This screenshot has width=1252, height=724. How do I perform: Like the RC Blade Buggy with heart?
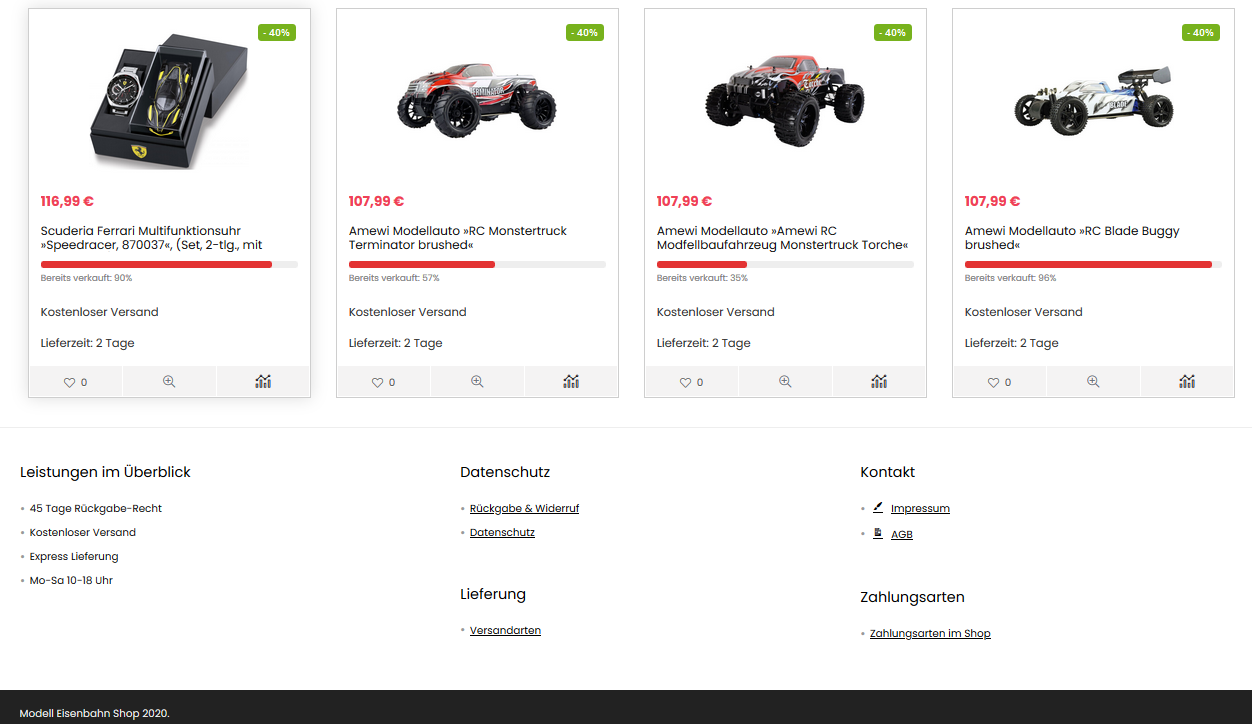(1000, 382)
